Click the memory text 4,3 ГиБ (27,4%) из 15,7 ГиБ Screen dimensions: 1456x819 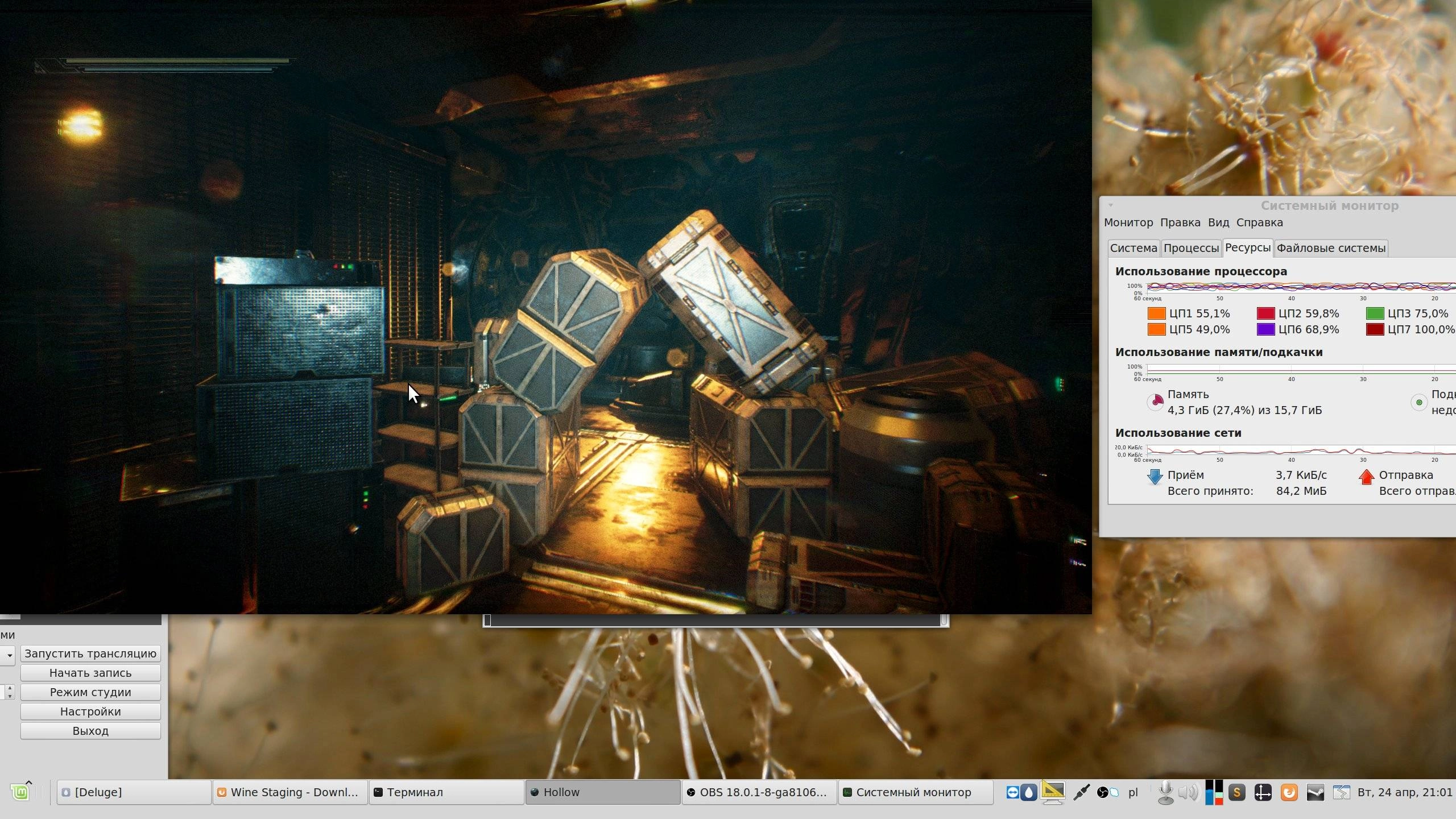pyautogui.click(x=1244, y=410)
